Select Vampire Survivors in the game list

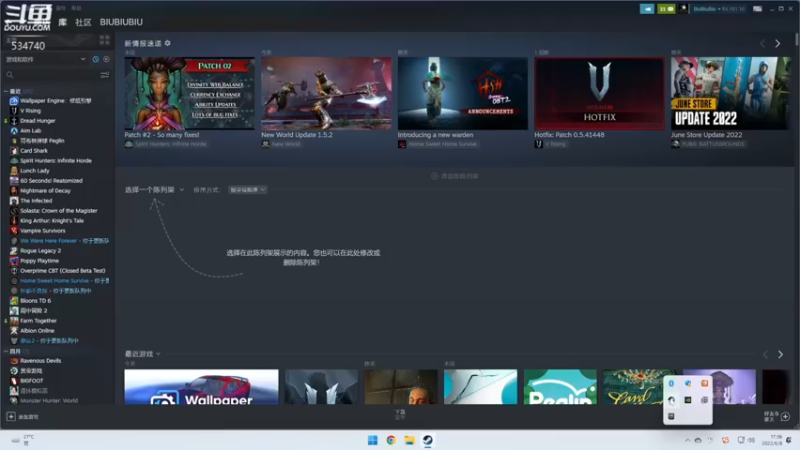click(x=42, y=231)
